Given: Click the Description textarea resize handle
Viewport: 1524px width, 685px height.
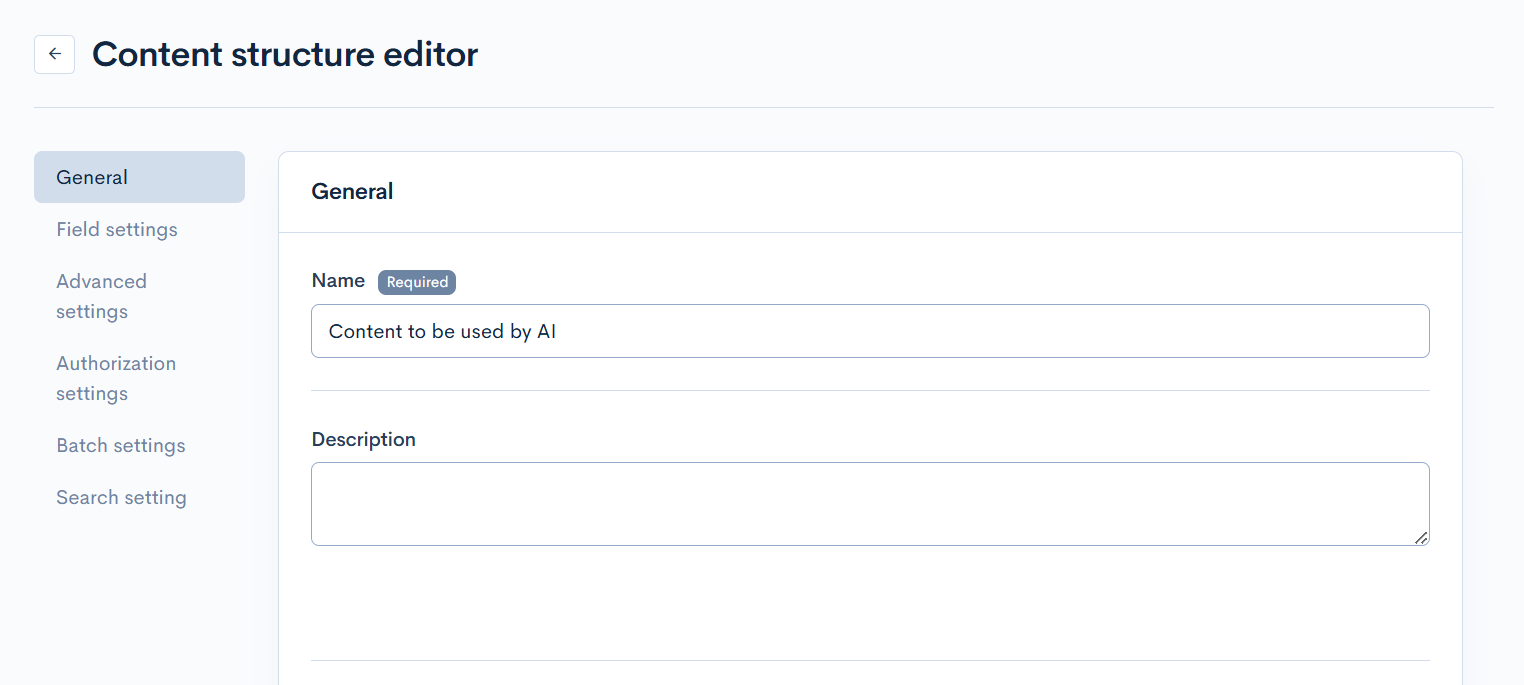Looking at the screenshot, I should point(1421,538).
